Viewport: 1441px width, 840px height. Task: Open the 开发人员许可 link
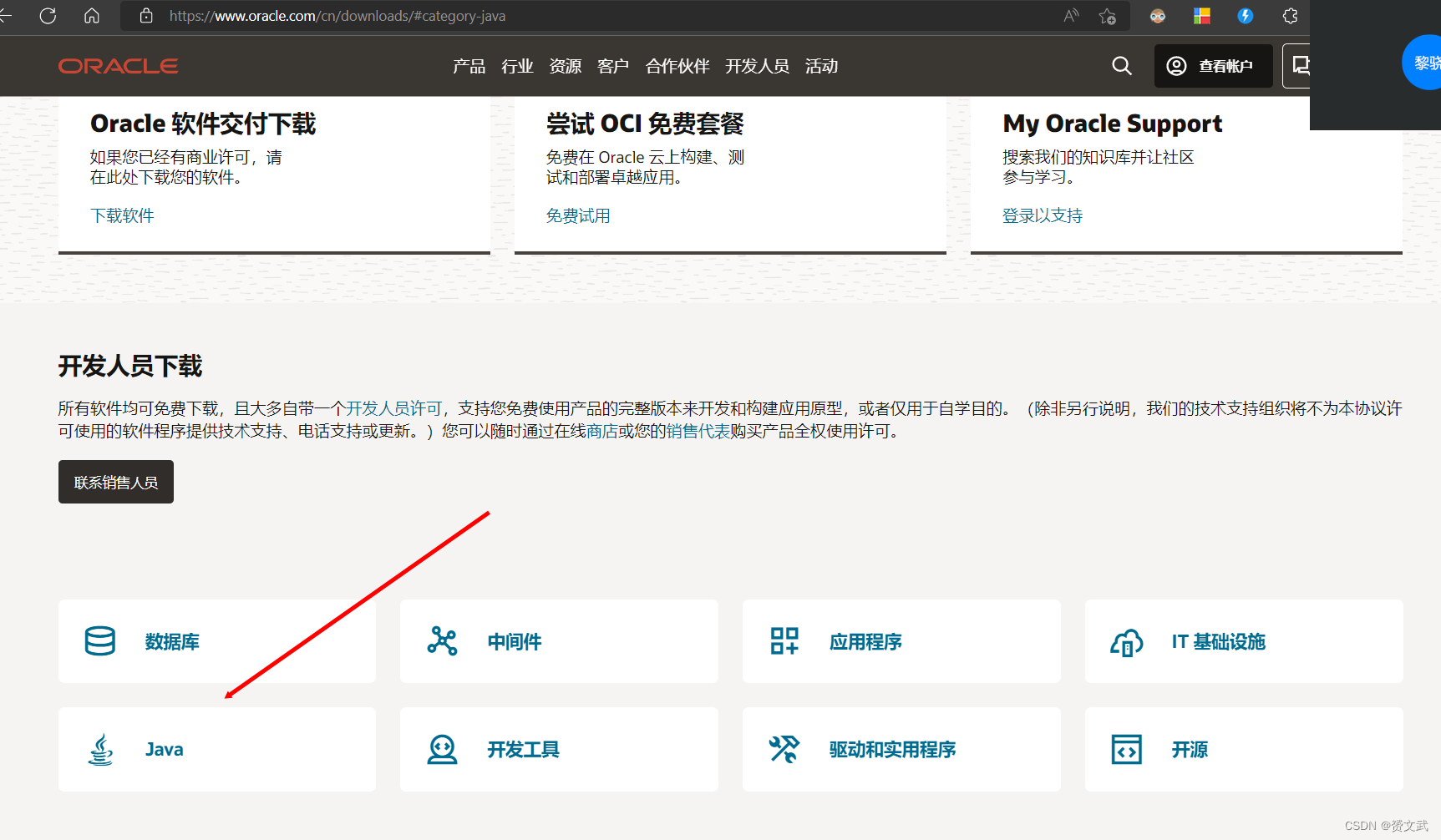coord(394,408)
